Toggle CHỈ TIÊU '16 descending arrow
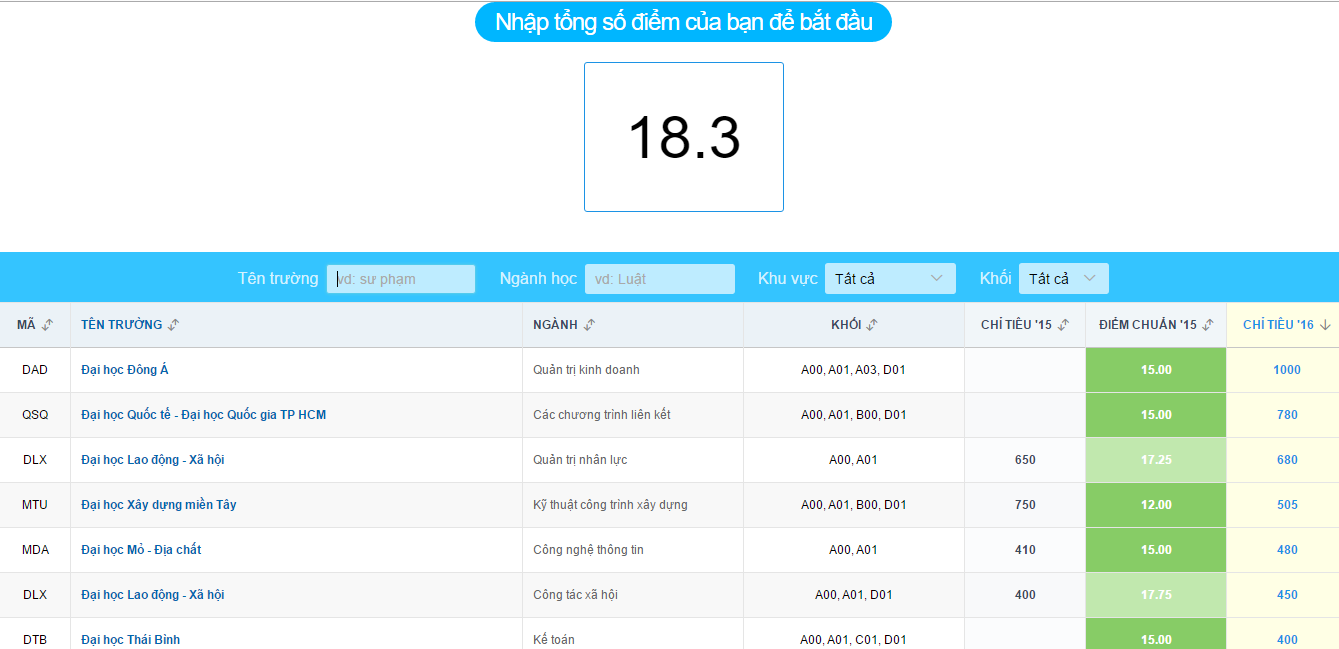Screen dimensions: 1339x649 (x=1325, y=325)
